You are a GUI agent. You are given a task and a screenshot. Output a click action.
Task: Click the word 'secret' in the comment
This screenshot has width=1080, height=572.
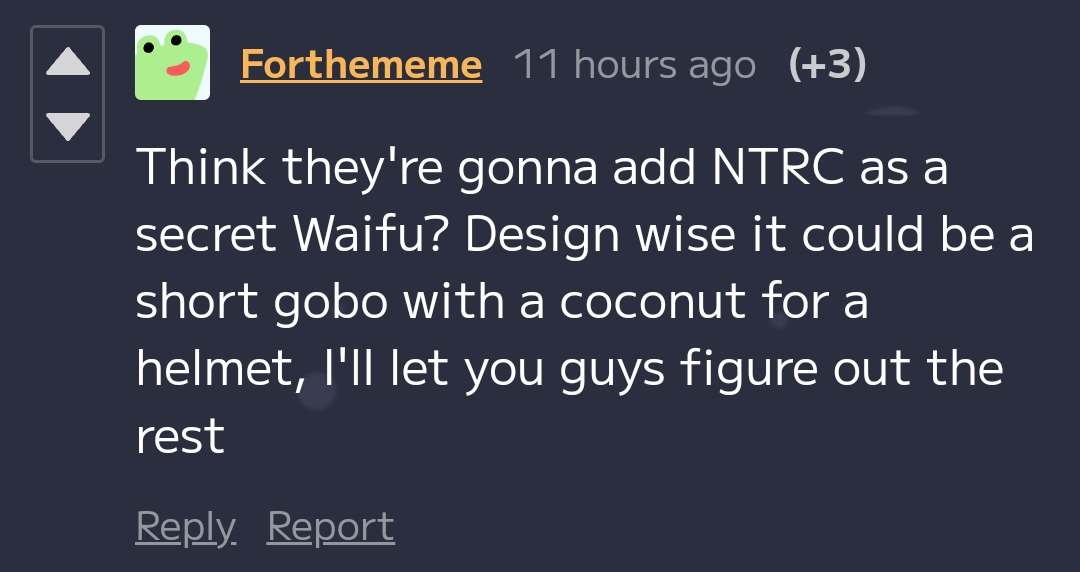tap(206, 234)
